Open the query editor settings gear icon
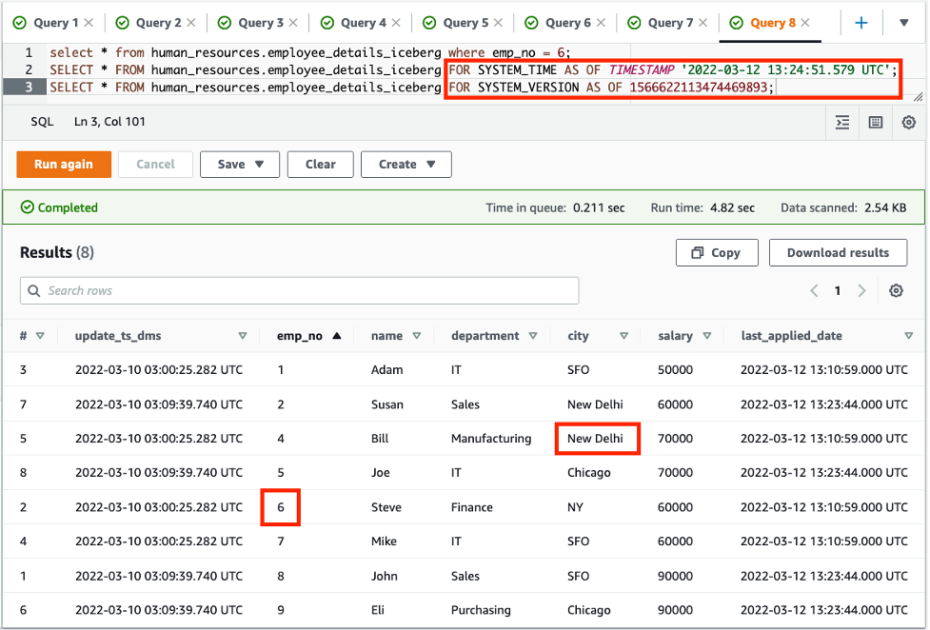 908,122
